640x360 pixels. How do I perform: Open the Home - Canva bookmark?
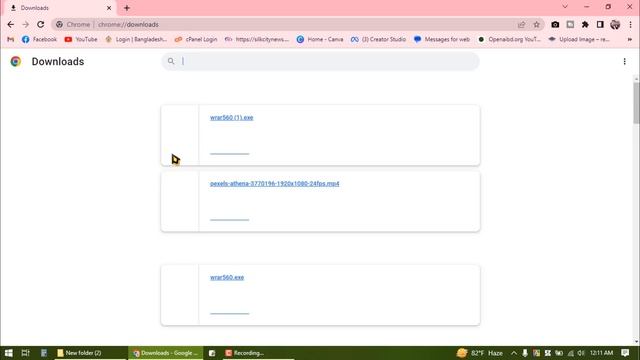(x=320, y=39)
